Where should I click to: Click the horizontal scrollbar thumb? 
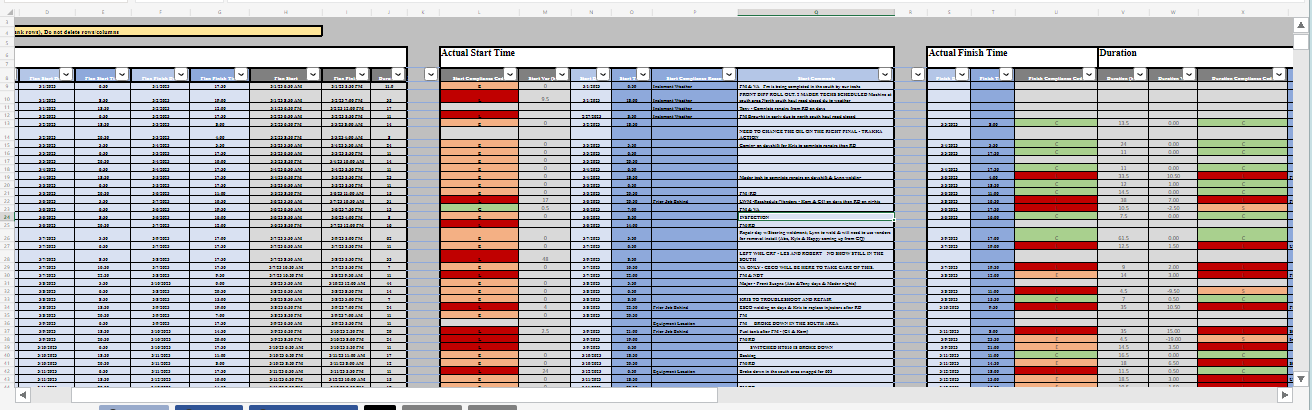tap(395, 394)
